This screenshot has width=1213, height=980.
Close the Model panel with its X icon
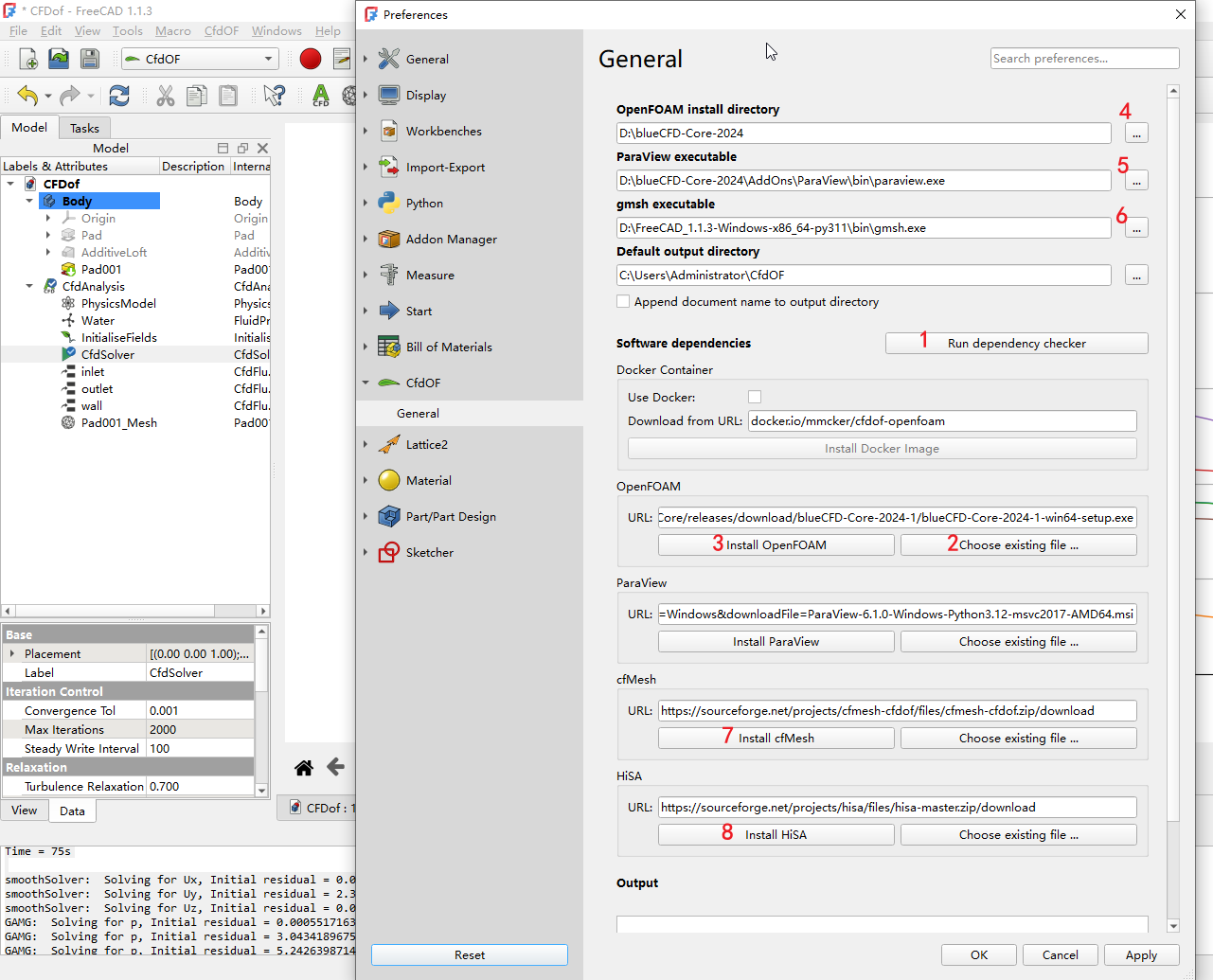coord(262,148)
